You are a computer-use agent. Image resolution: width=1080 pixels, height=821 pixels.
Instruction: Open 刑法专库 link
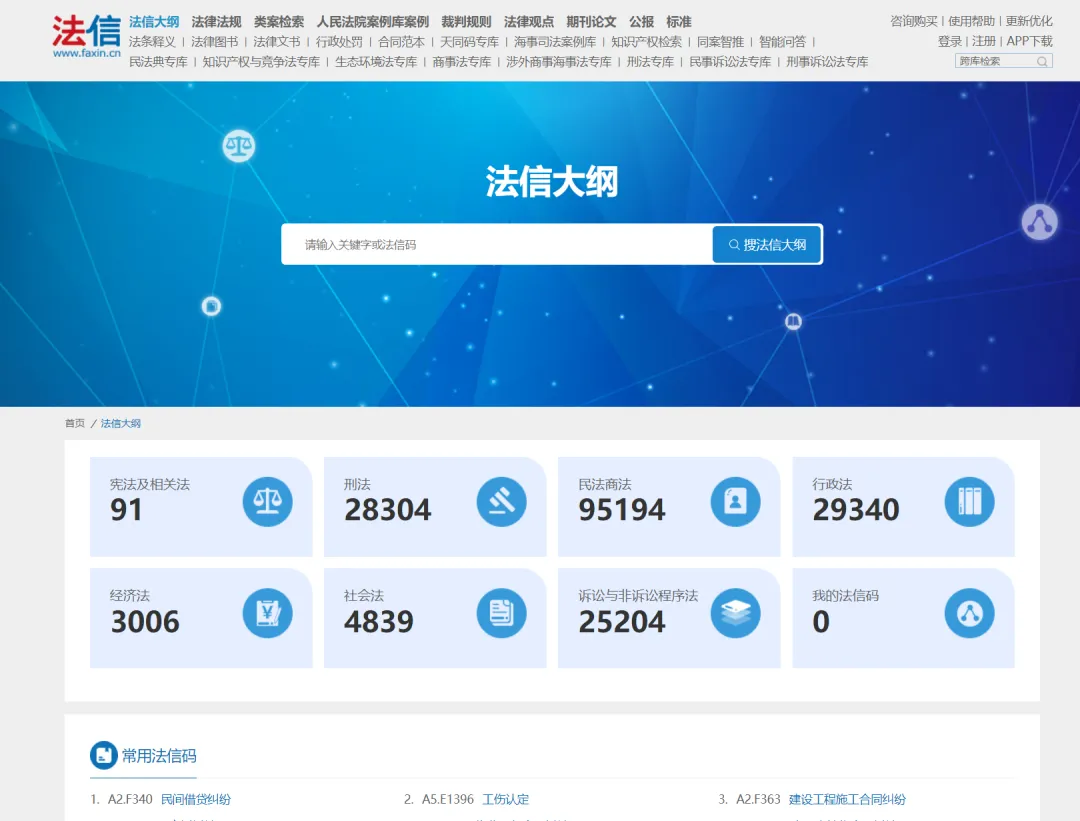pyautogui.click(x=650, y=62)
